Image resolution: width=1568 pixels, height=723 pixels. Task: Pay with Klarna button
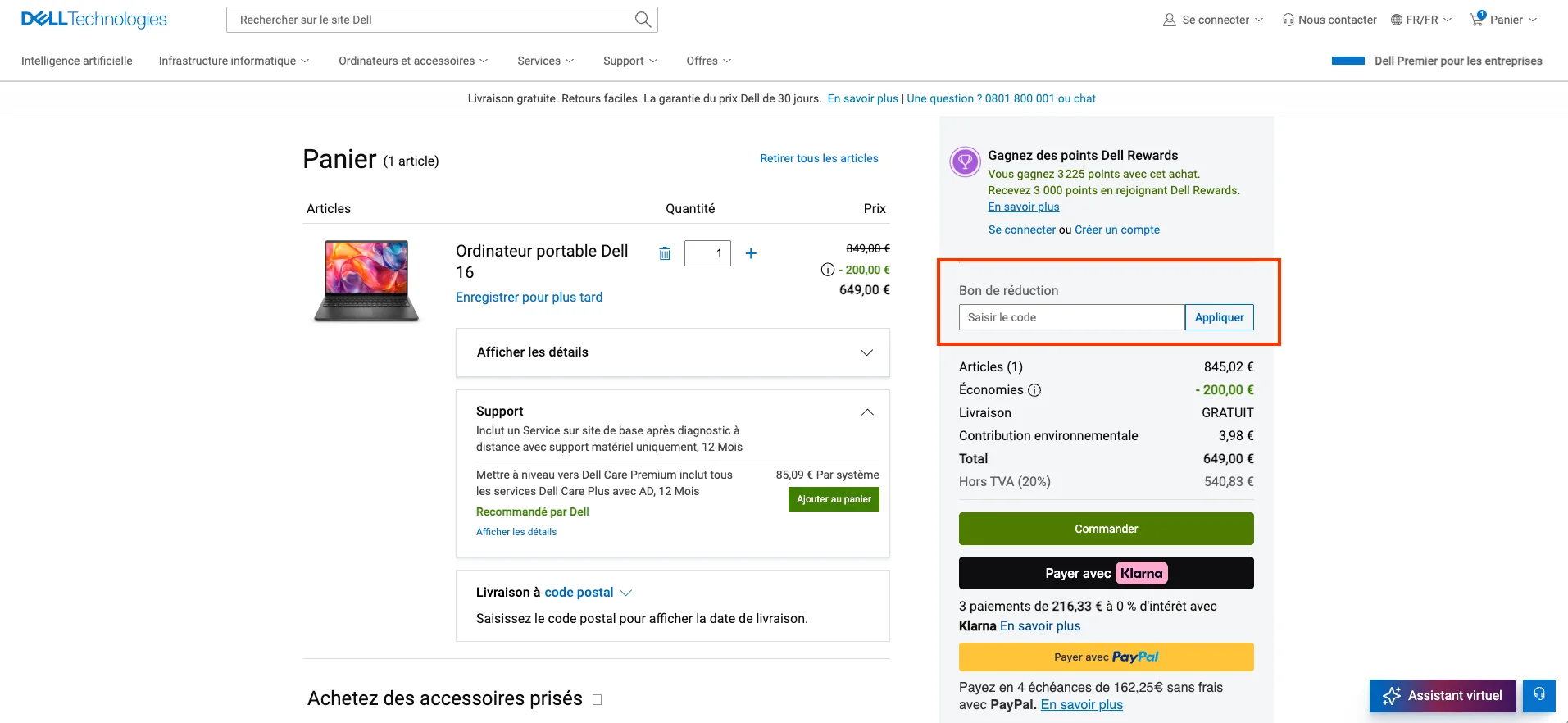coord(1106,573)
